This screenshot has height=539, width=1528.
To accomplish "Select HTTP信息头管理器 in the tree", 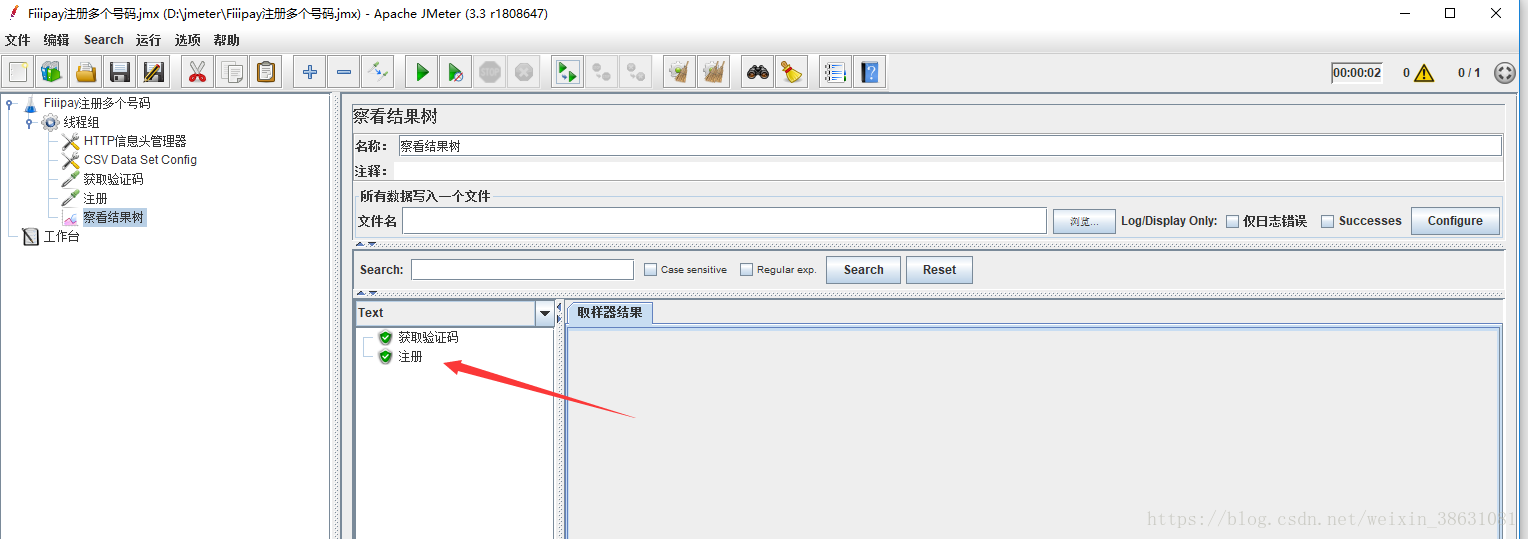I will click(135, 141).
